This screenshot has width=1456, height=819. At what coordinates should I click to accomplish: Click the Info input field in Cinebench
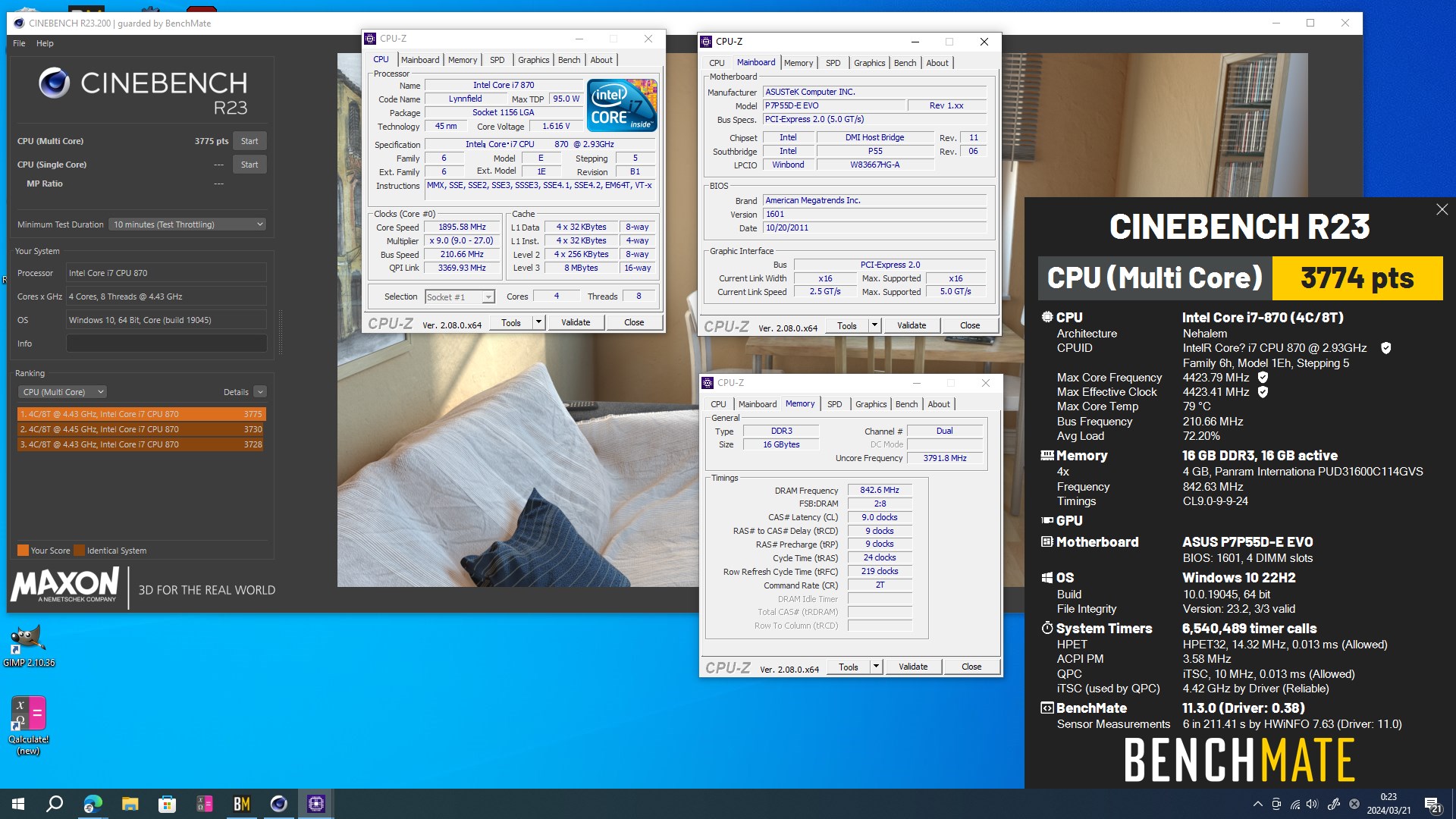point(166,344)
